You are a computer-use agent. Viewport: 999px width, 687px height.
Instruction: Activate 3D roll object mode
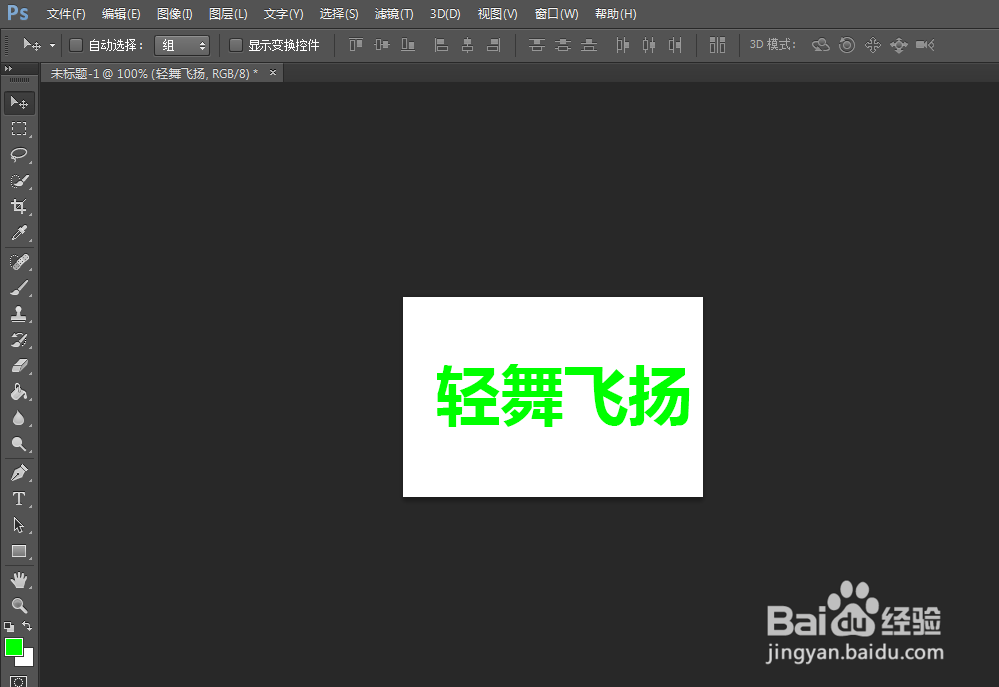(847, 45)
